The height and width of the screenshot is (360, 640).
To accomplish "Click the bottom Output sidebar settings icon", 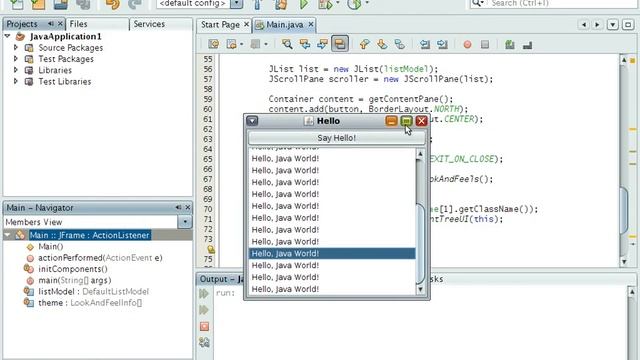I will point(204,342).
